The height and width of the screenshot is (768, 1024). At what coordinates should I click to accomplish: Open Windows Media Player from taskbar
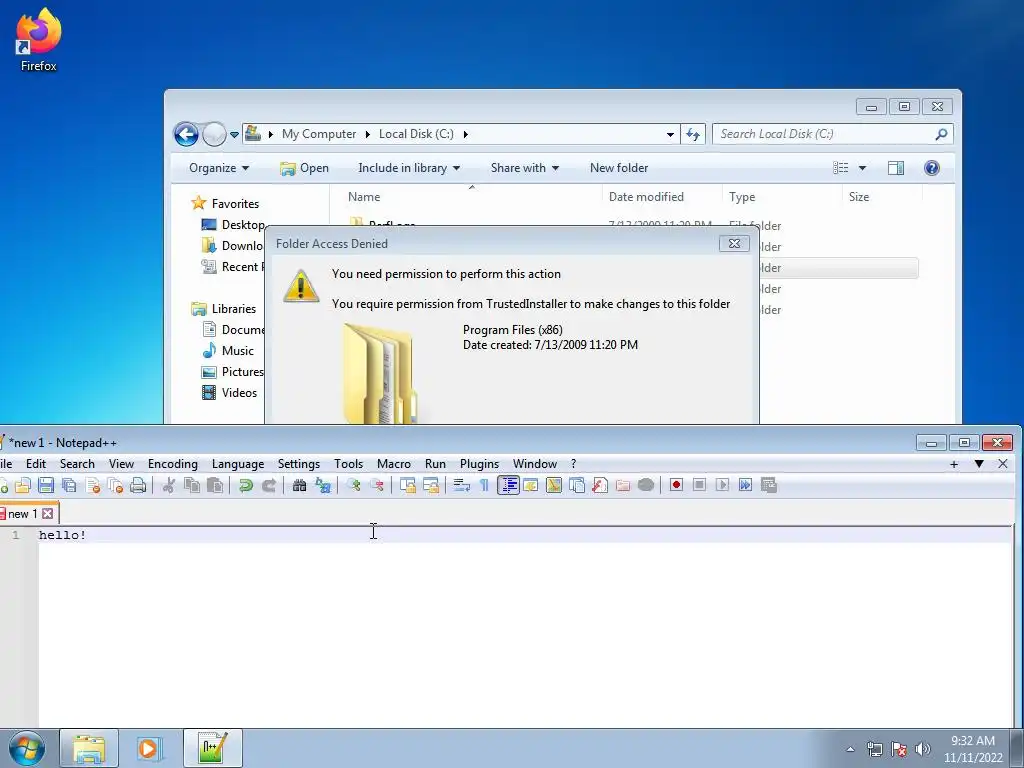click(150, 748)
